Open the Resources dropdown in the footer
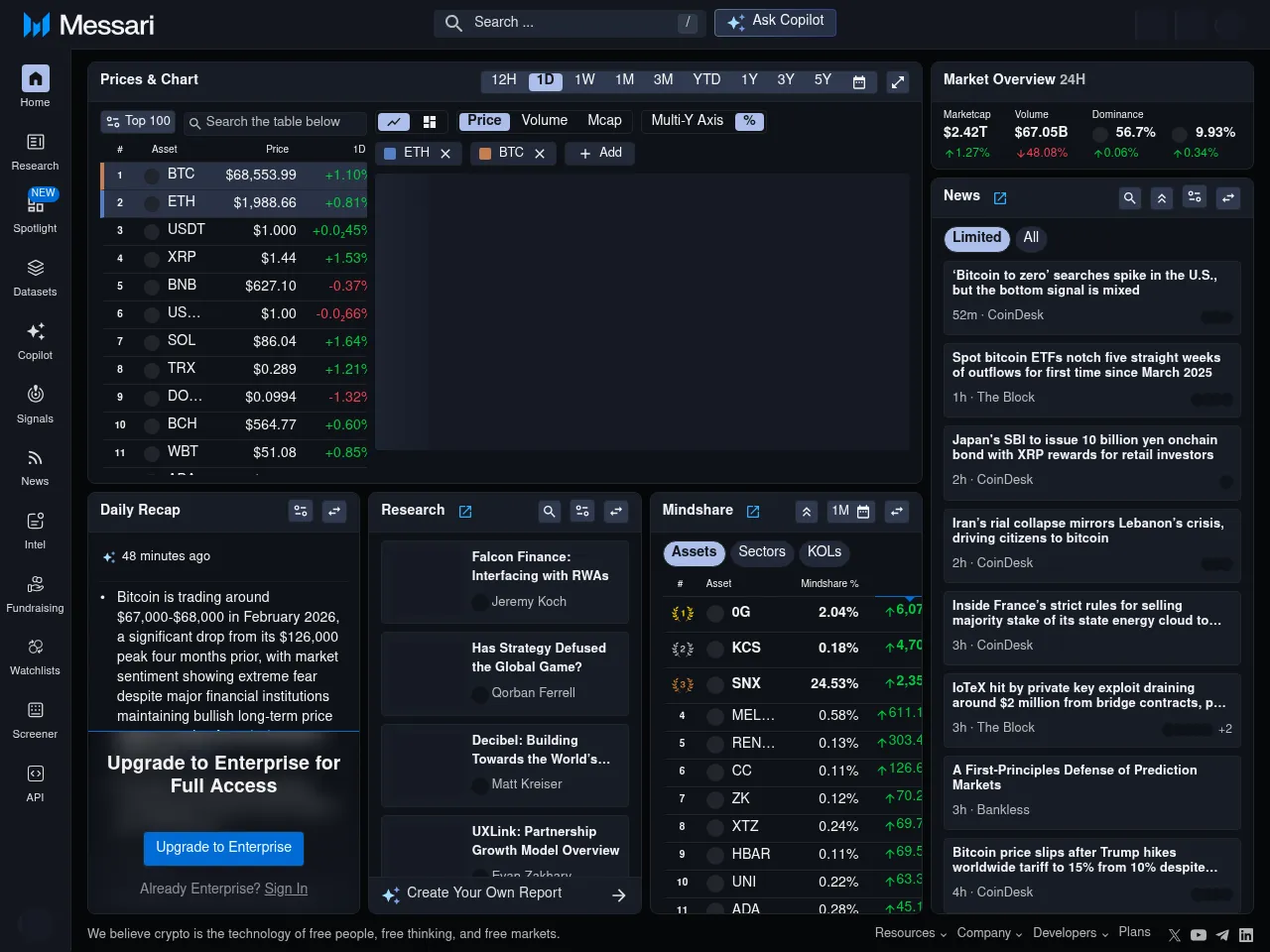 point(904,933)
